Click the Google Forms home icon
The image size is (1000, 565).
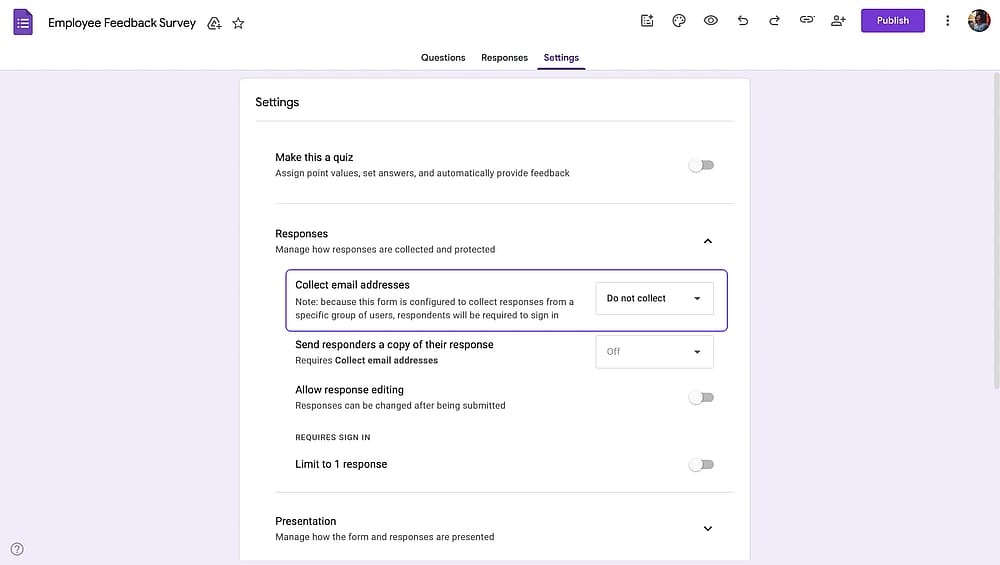pos(23,22)
